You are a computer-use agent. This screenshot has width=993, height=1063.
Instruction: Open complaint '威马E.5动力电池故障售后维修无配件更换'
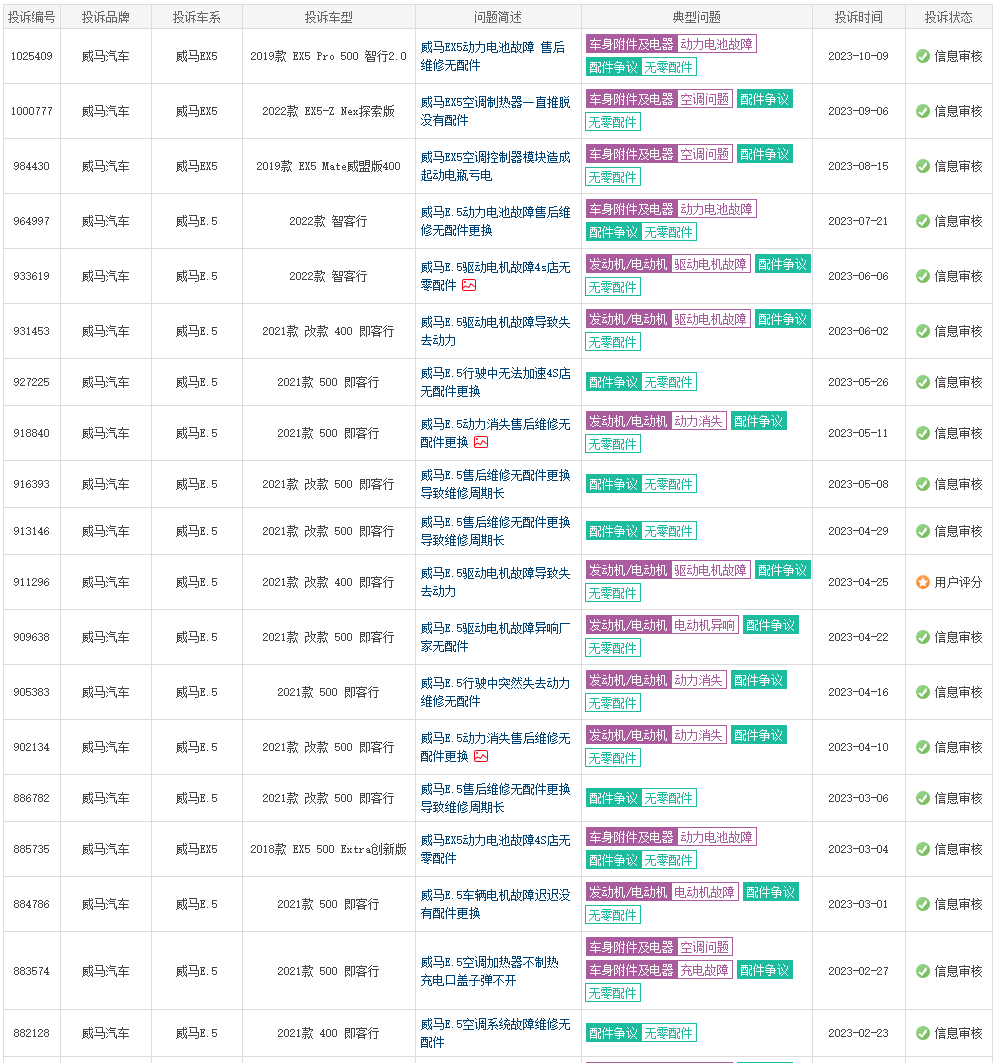[495, 221]
